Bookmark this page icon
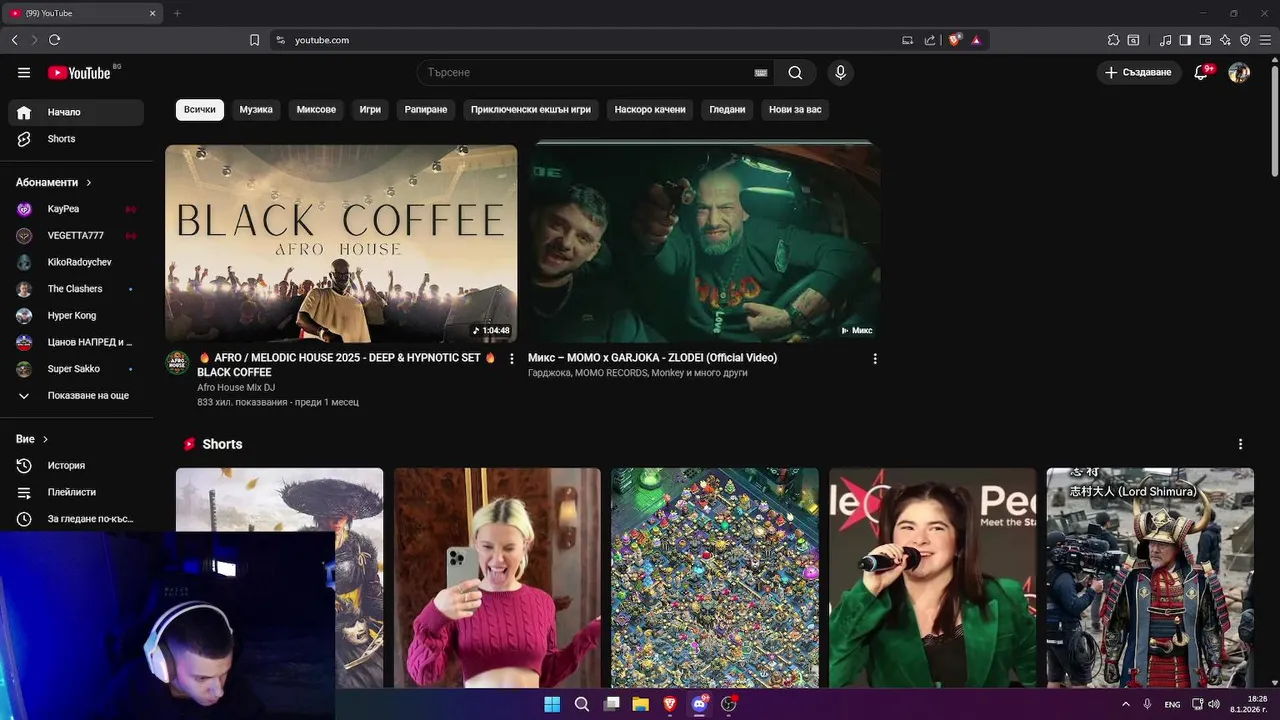This screenshot has width=1280, height=720. [x=254, y=40]
